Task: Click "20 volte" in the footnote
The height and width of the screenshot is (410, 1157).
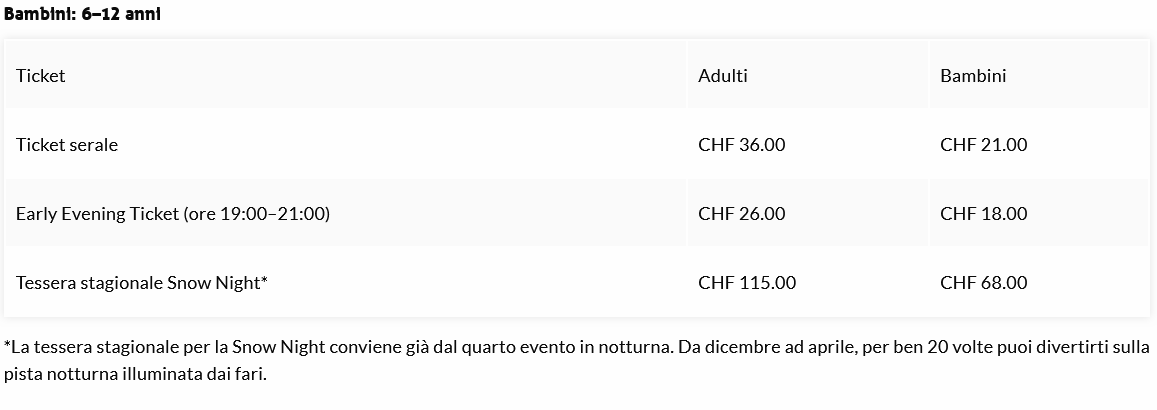Action: pos(935,348)
